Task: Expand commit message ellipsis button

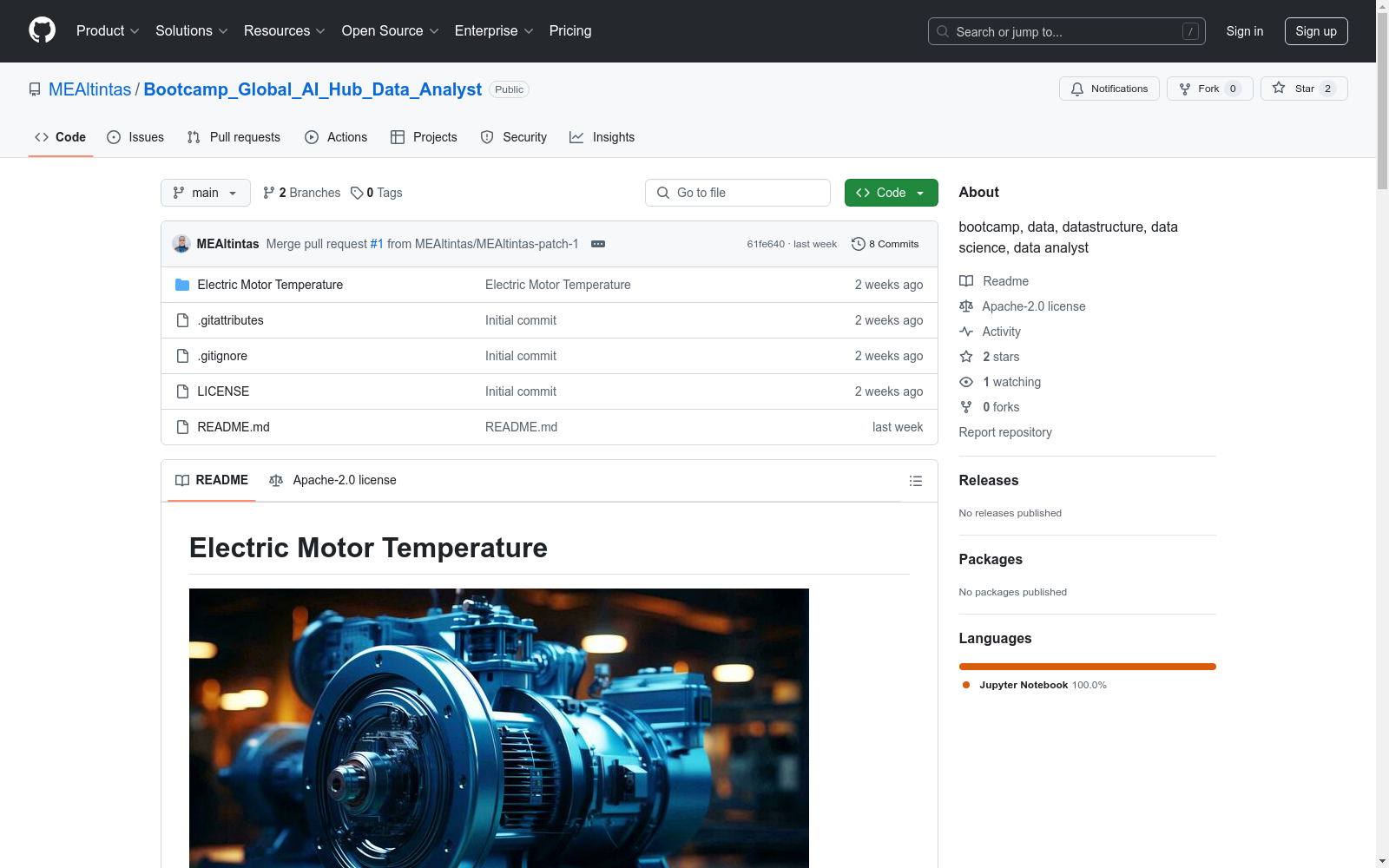Action: click(x=598, y=244)
